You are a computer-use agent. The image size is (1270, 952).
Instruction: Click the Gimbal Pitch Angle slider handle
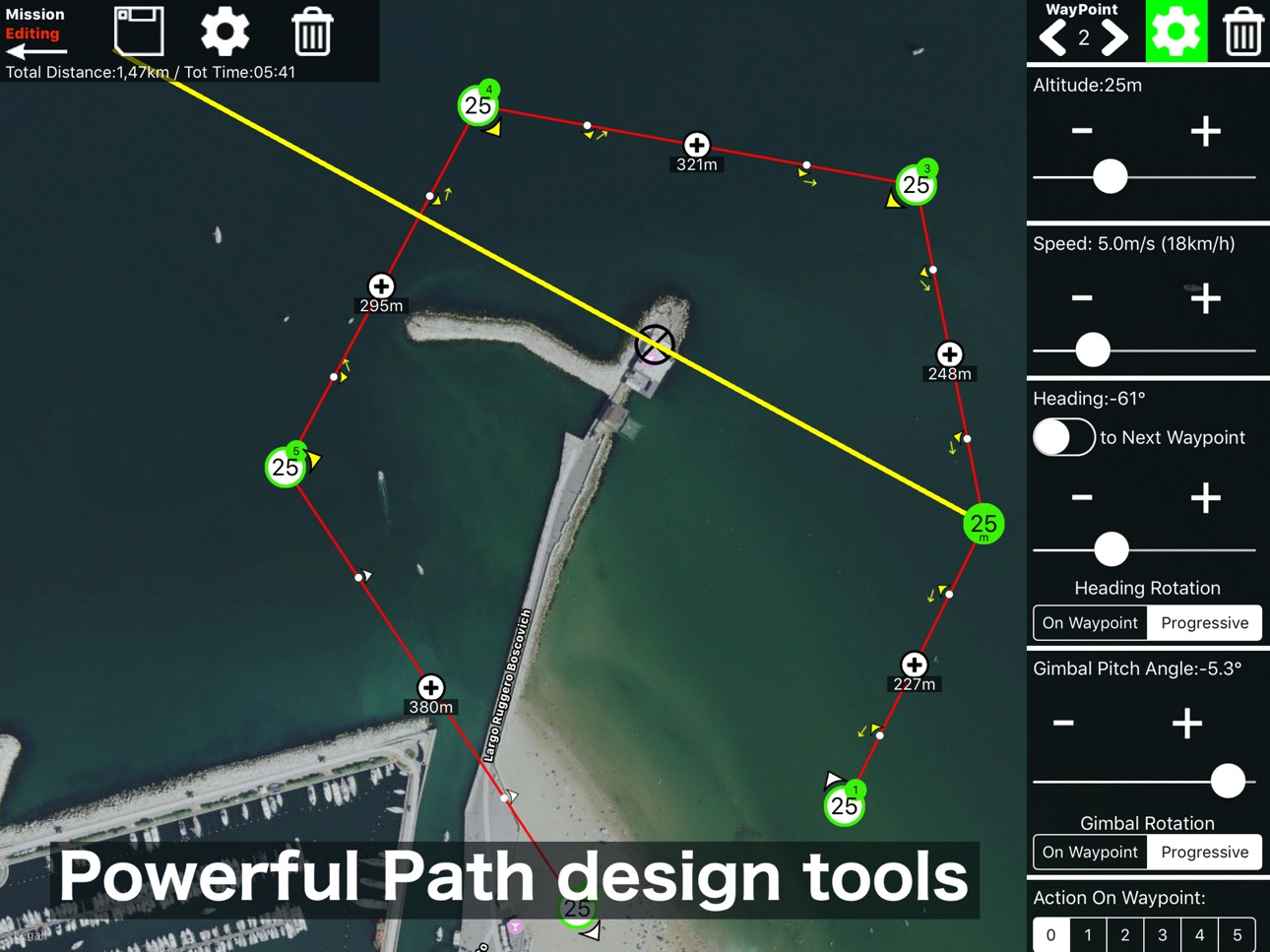pos(1228,781)
